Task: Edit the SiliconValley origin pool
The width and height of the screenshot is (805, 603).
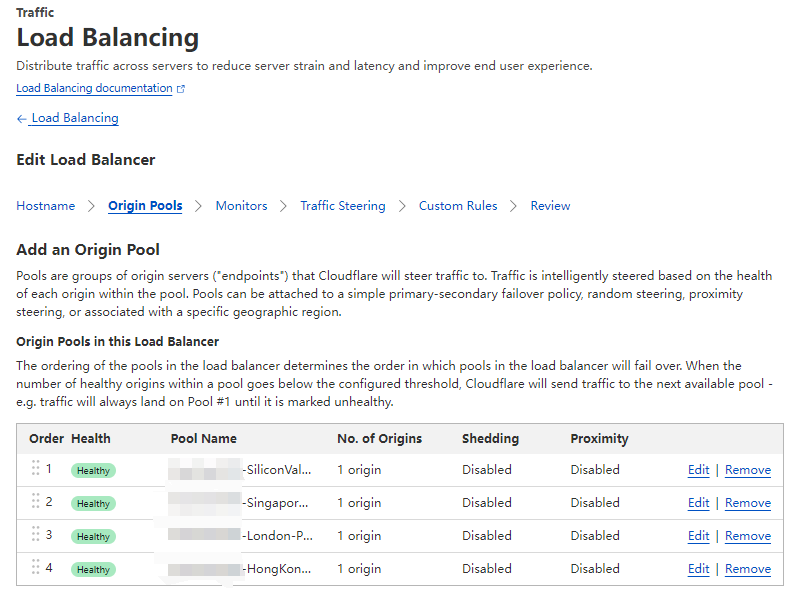Action: coord(698,470)
